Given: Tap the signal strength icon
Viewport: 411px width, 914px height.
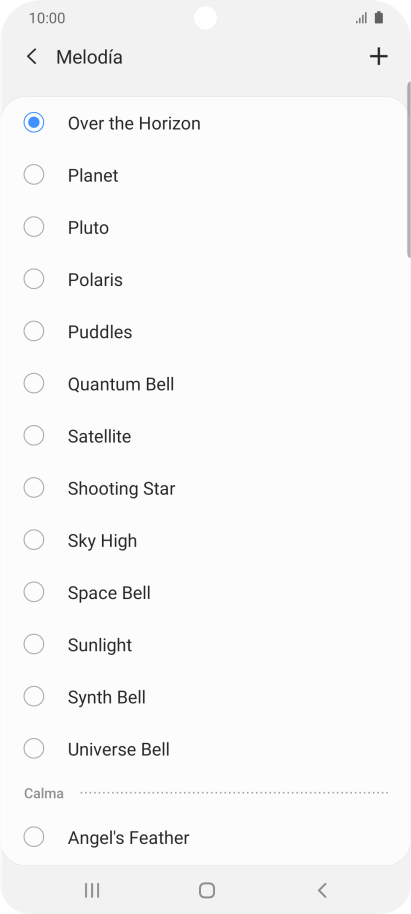Looking at the screenshot, I should (x=361, y=18).
